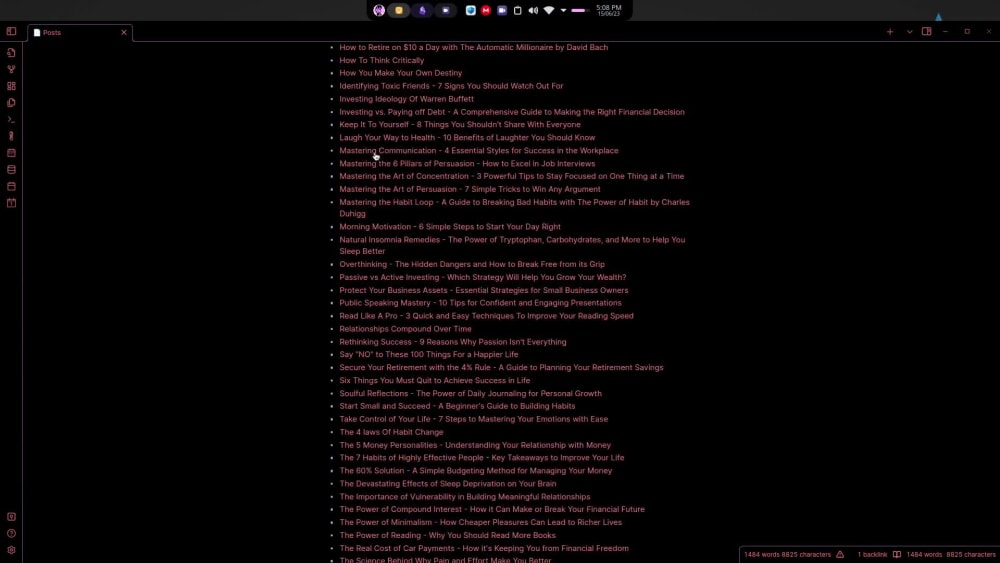Open link 'The Devastating Effects of Sleep Deprivation'
This screenshot has width=1000, height=563.
click(447, 484)
